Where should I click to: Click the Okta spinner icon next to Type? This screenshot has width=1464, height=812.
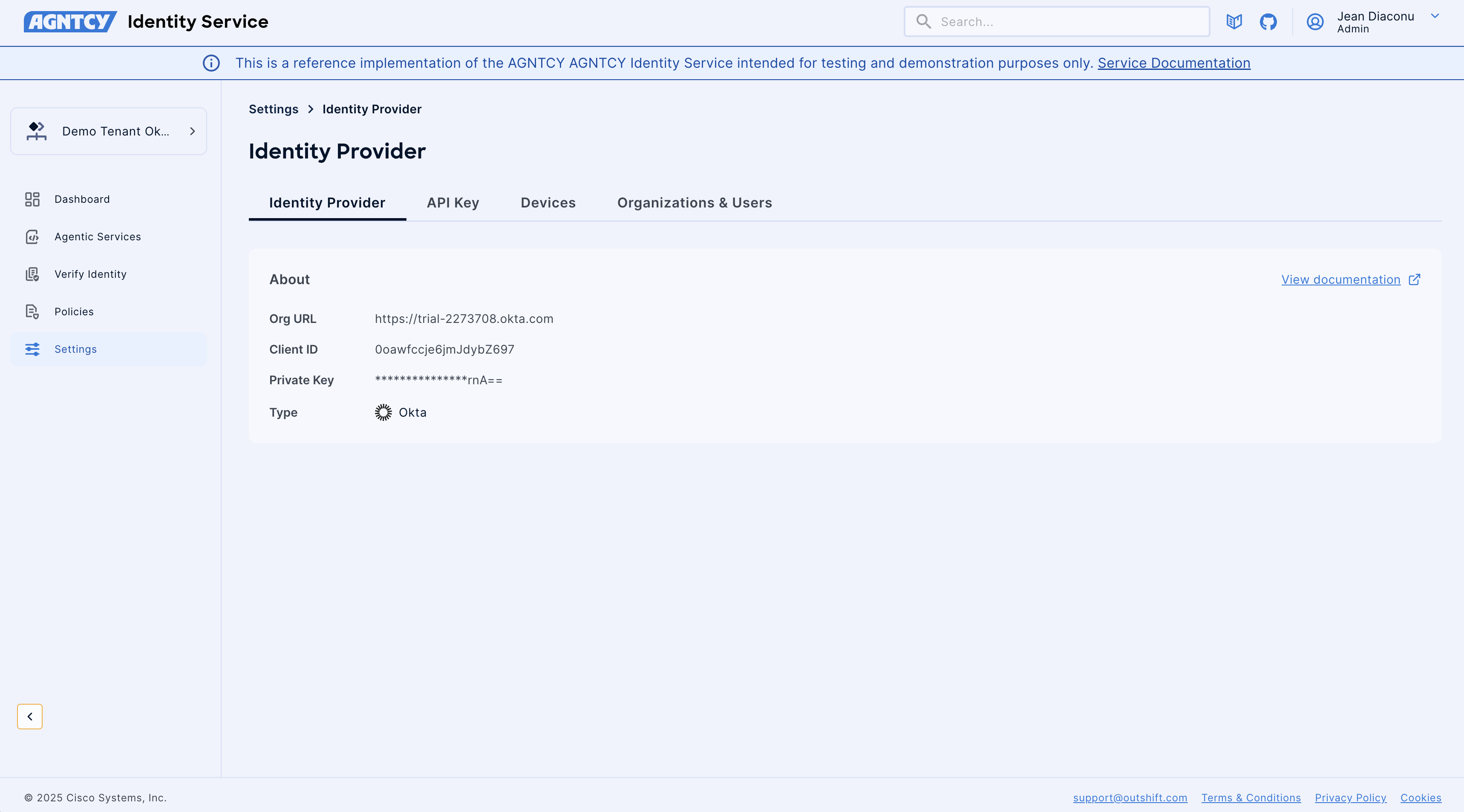tap(383, 412)
